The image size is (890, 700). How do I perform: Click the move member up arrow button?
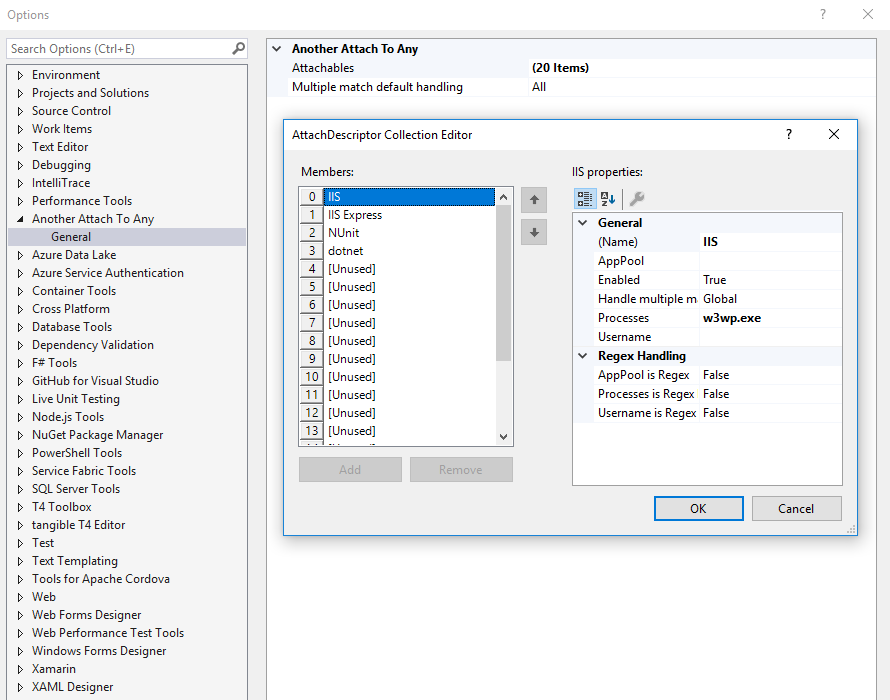tap(534, 200)
